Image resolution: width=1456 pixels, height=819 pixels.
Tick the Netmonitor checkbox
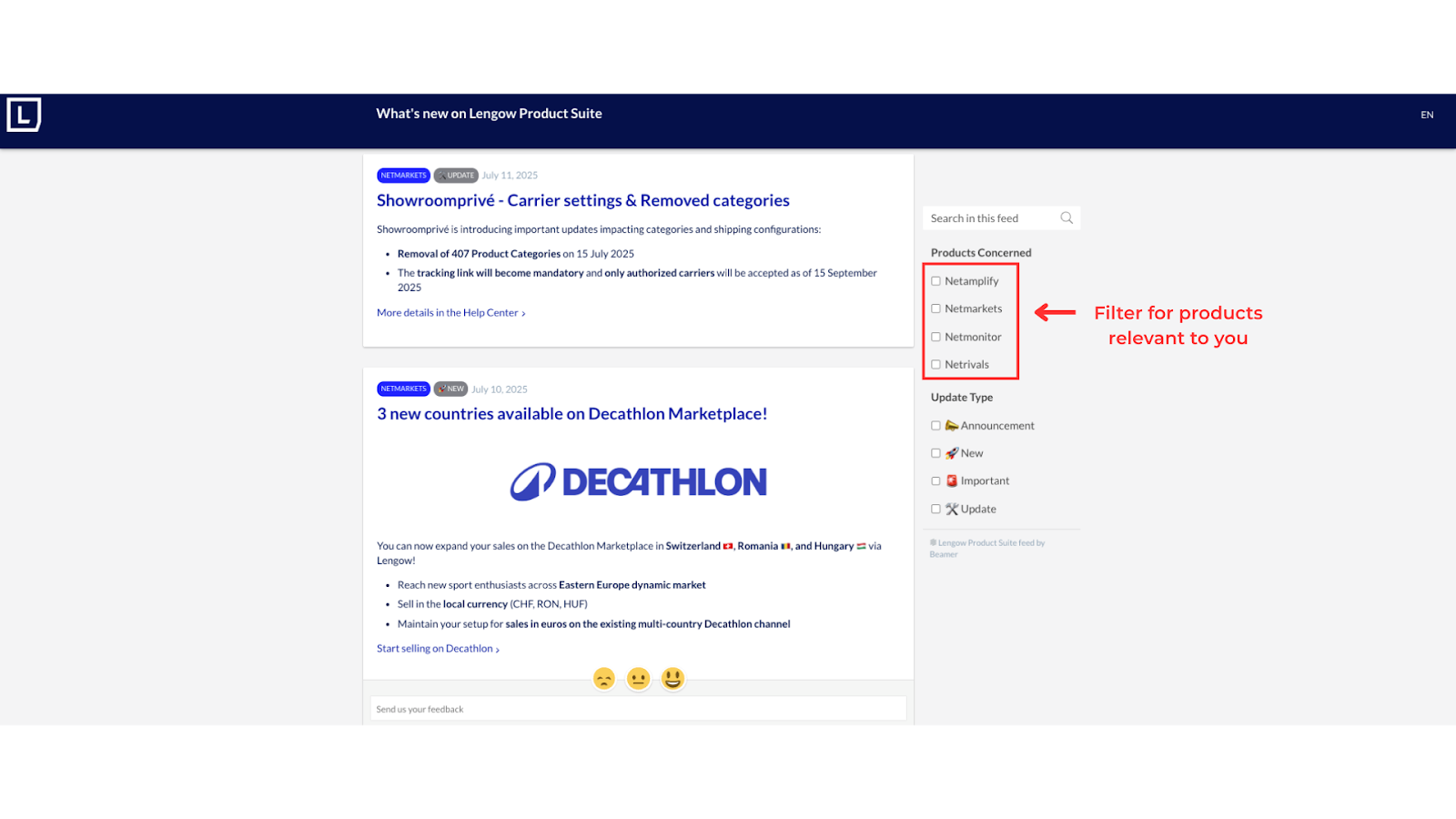pyautogui.click(x=935, y=338)
